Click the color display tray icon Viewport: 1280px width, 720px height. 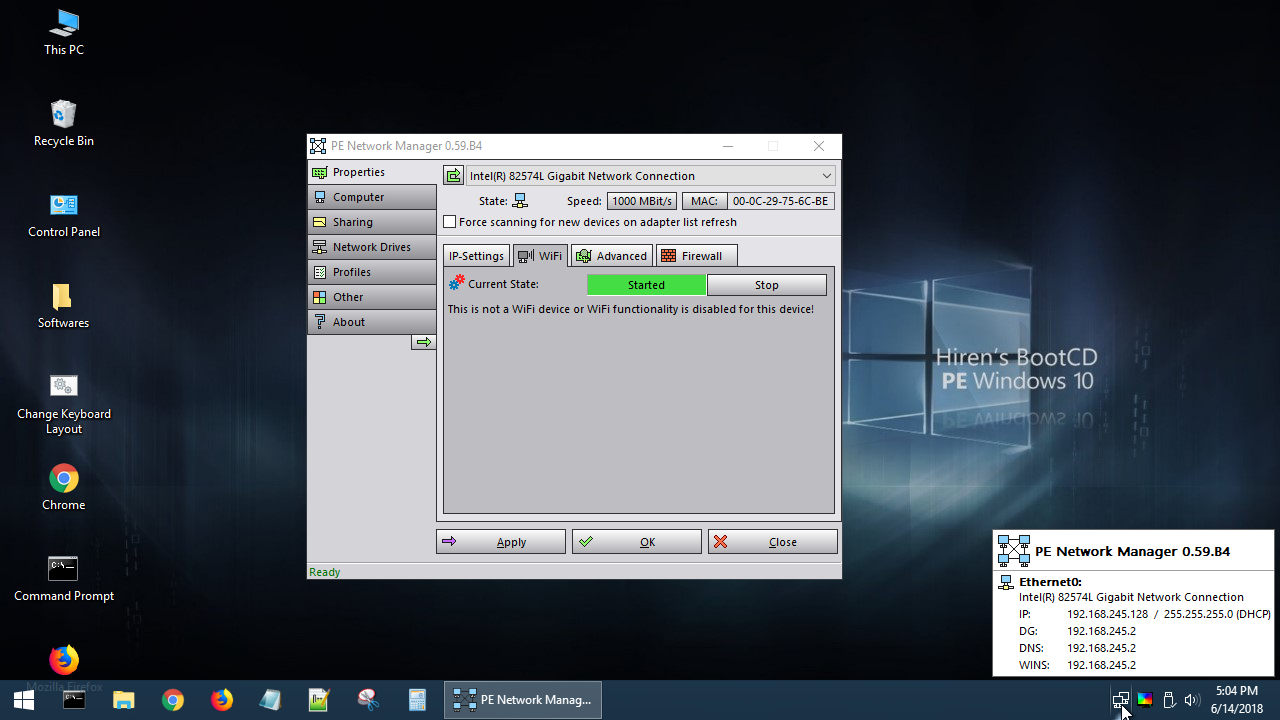pos(1145,700)
